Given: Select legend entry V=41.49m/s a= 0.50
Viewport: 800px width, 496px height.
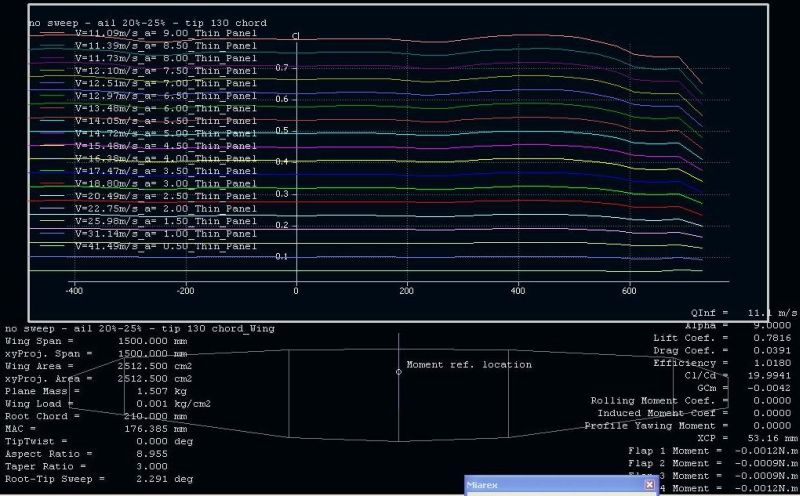Looking at the screenshot, I should pyautogui.click(x=149, y=246).
